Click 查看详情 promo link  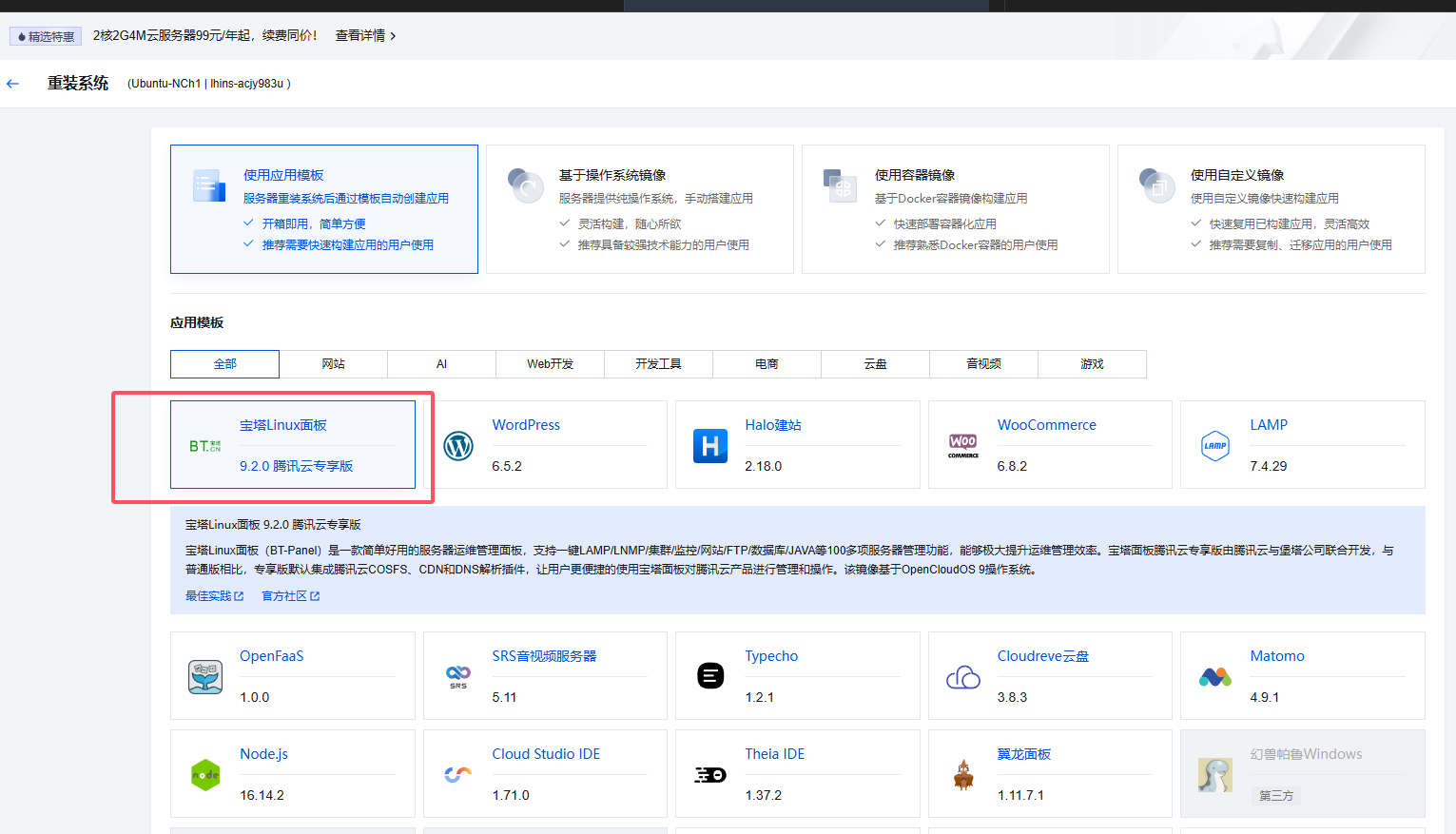(365, 35)
